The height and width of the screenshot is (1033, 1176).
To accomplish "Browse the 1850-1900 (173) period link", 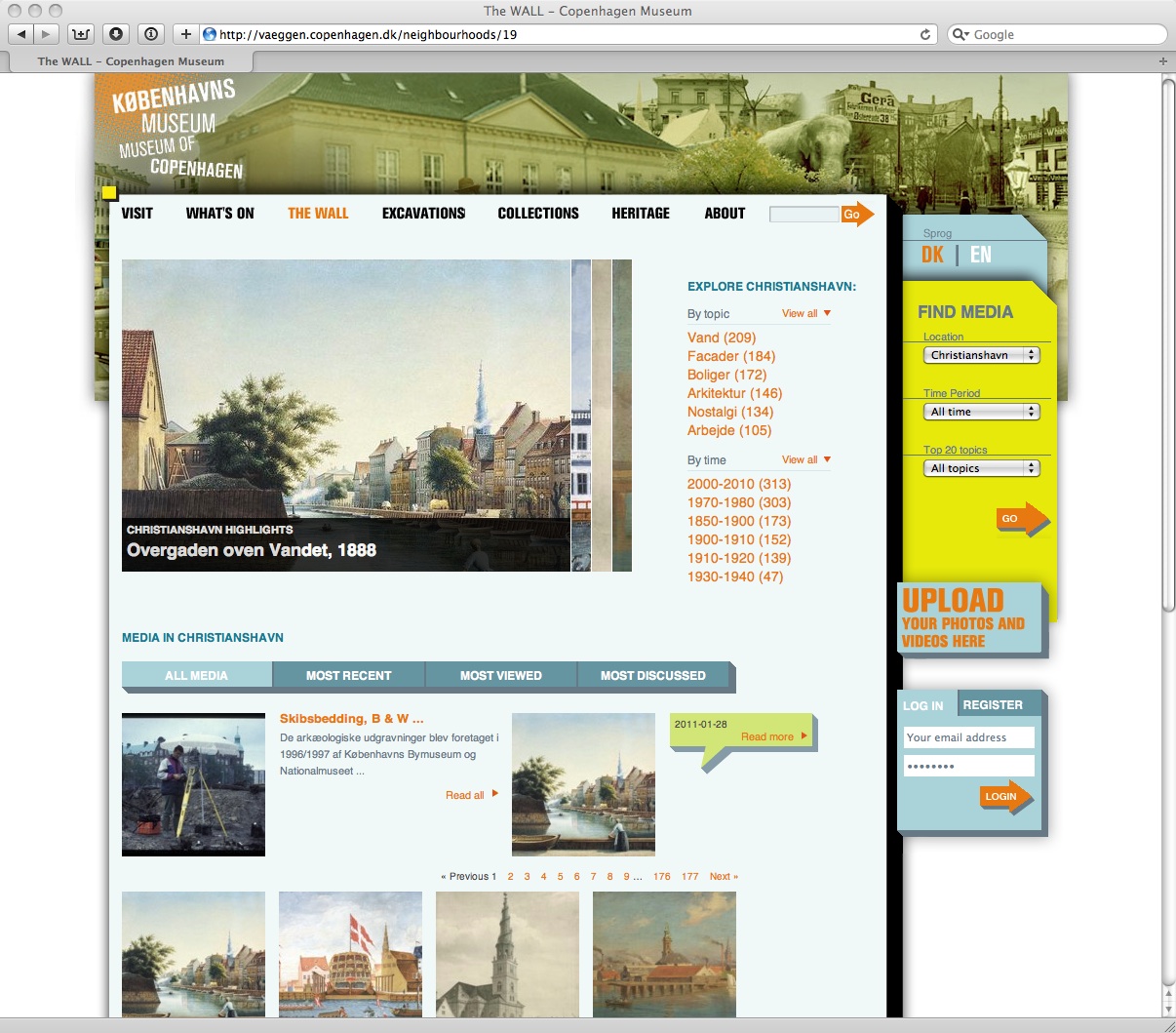I will click(739, 521).
